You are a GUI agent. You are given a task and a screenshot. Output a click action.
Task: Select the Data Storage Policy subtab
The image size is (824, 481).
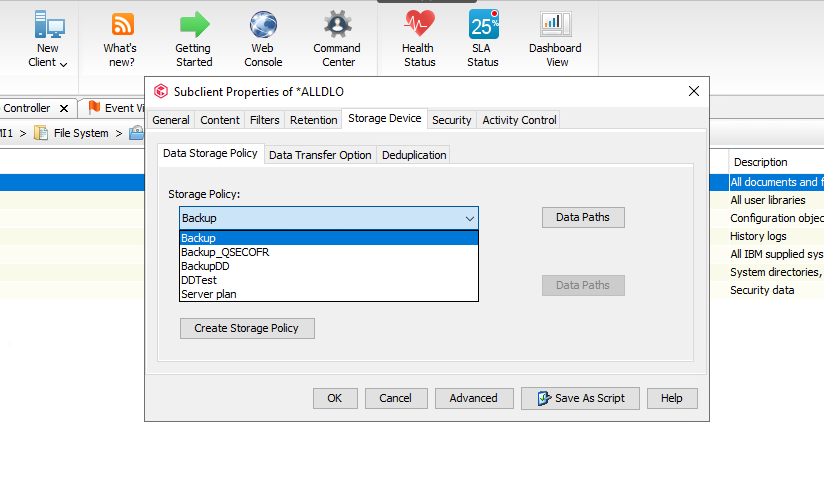[x=210, y=153]
